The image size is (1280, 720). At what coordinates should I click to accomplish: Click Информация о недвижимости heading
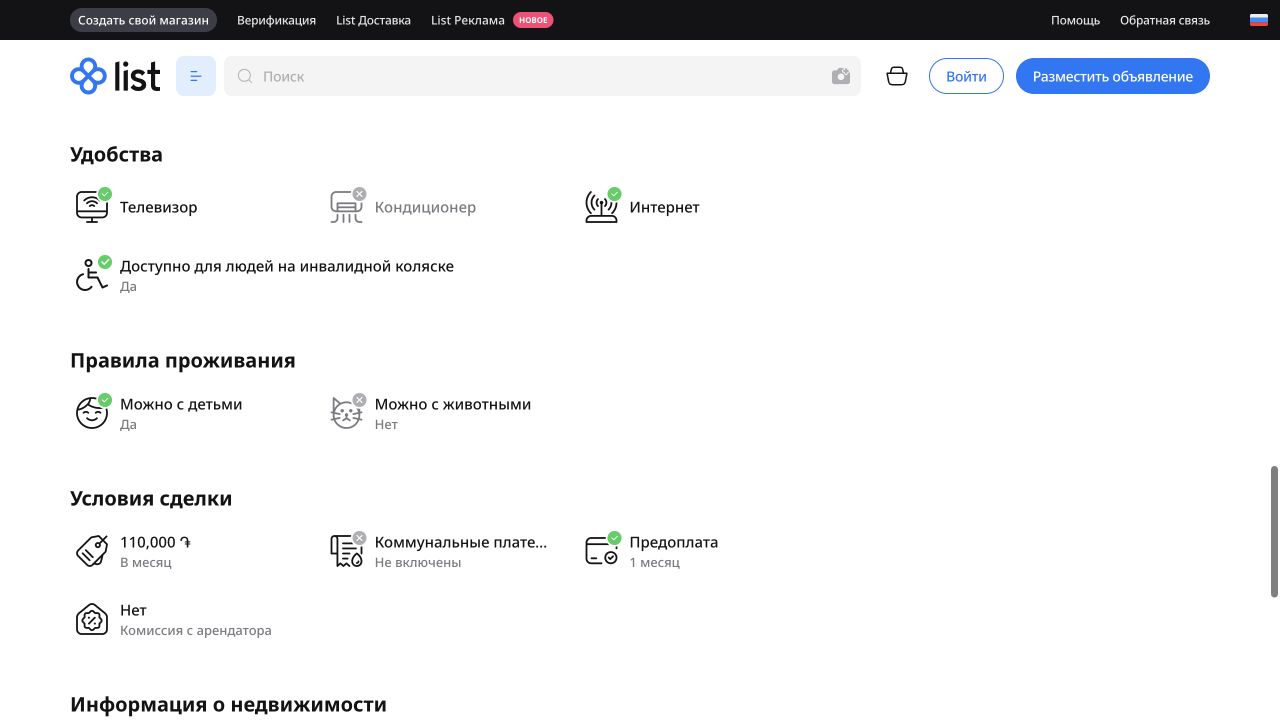tap(228, 704)
